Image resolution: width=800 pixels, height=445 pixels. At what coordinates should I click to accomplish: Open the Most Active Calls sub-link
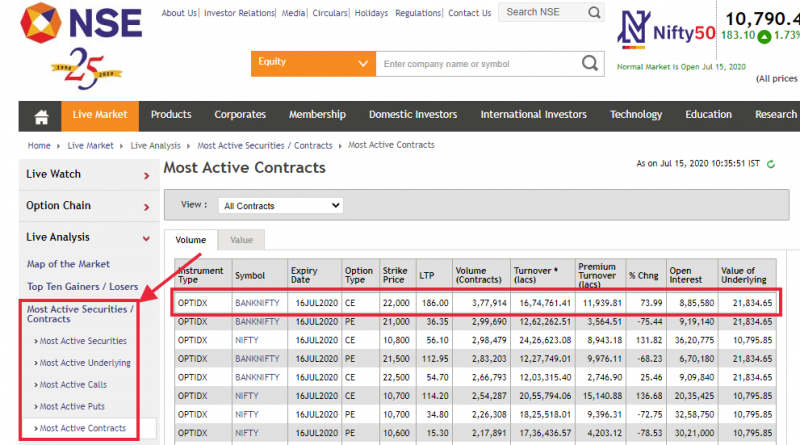[73, 385]
